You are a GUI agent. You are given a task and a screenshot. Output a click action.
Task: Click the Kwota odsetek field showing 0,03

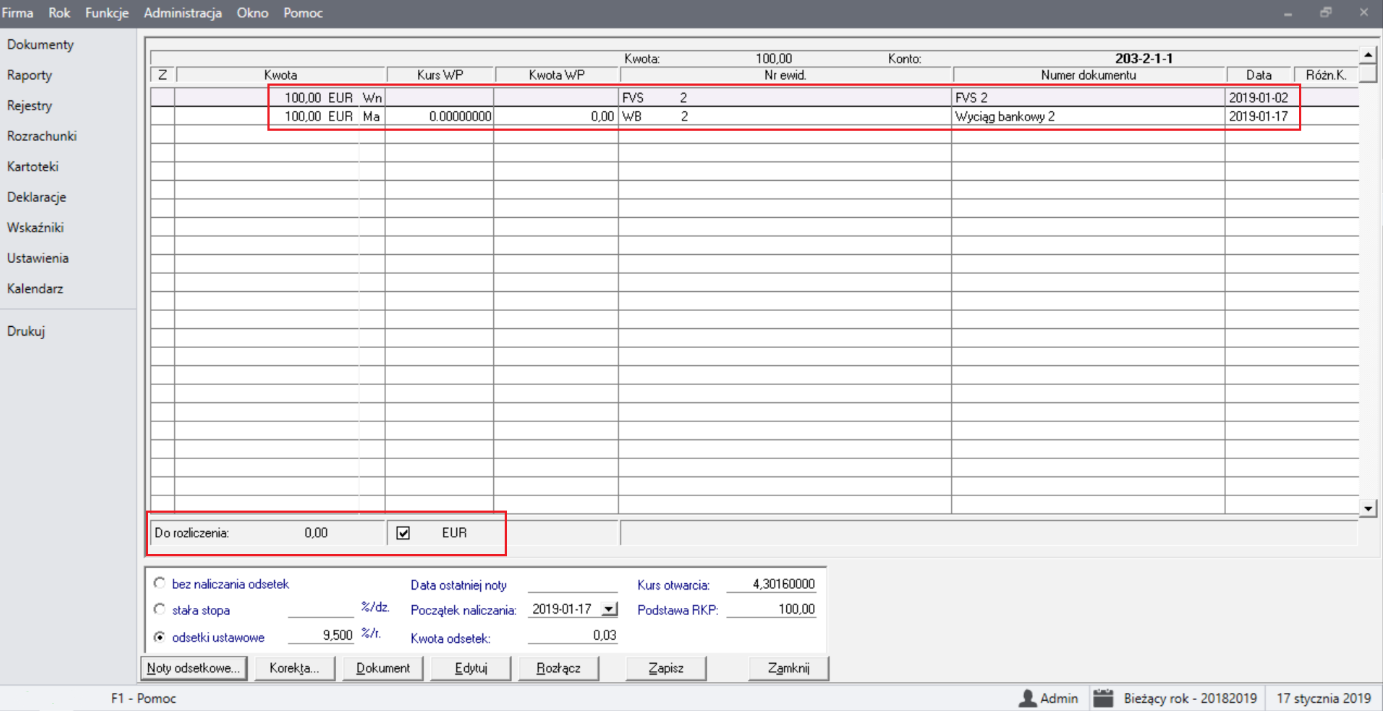tap(573, 636)
